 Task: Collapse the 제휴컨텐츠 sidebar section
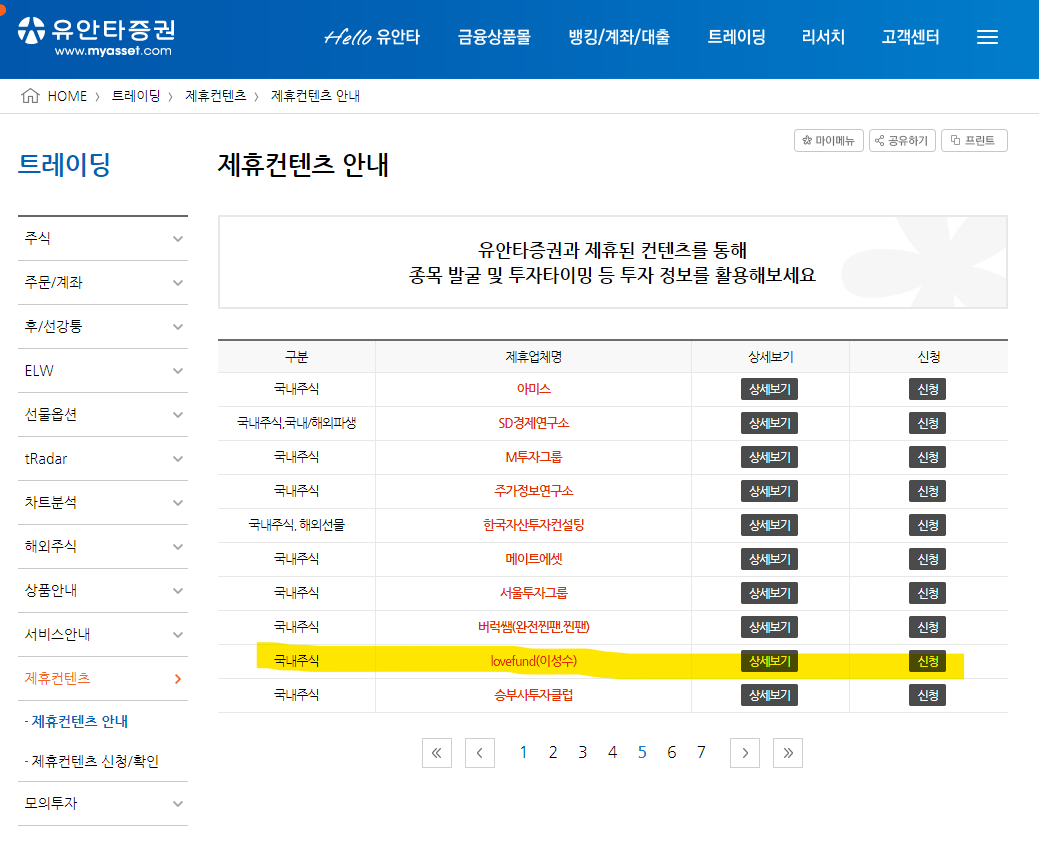click(x=103, y=679)
